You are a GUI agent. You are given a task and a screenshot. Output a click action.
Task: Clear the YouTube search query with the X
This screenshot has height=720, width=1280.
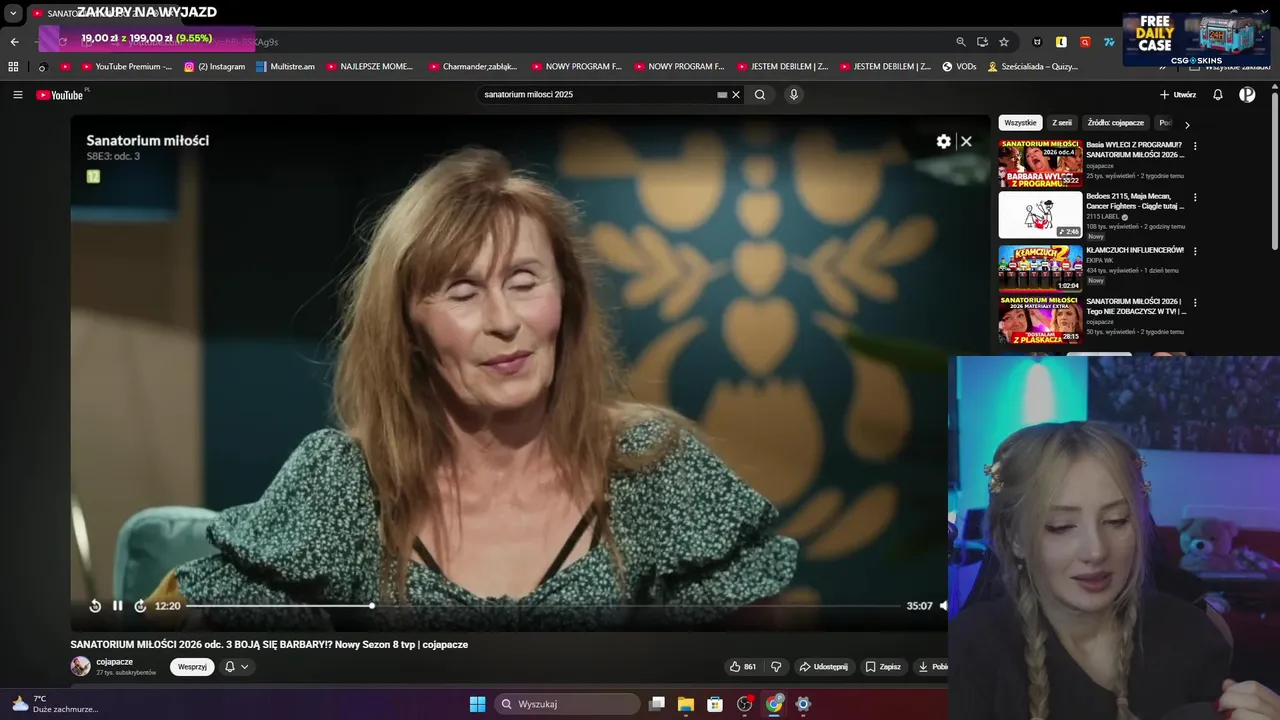pos(736,95)
